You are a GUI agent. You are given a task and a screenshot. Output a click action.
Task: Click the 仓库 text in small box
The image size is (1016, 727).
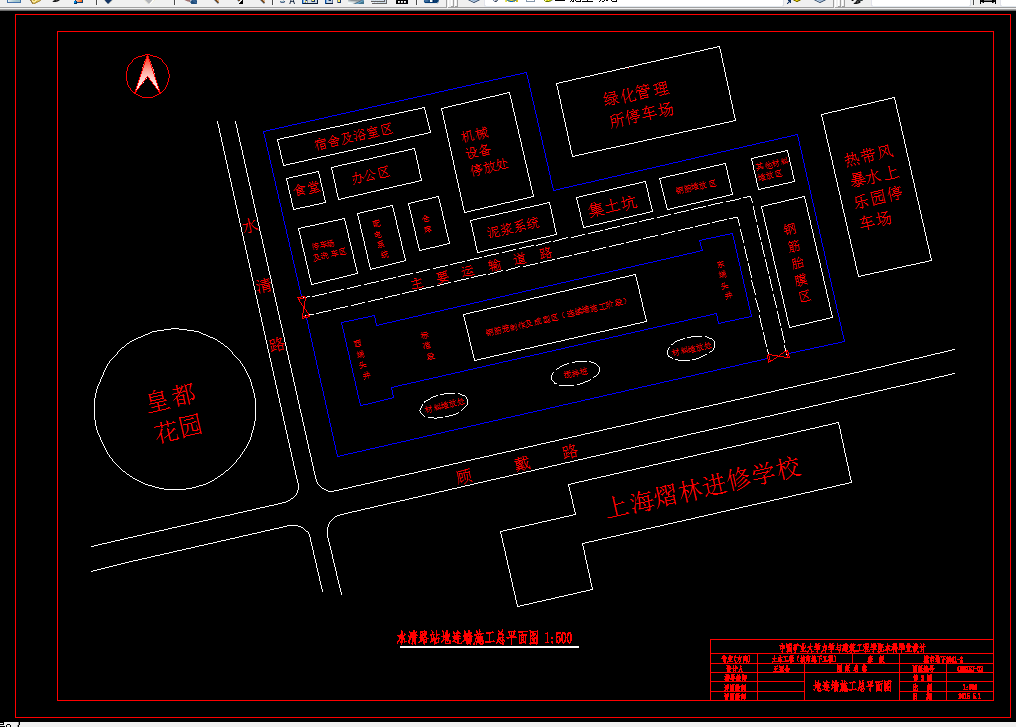[x=427, y=224]
